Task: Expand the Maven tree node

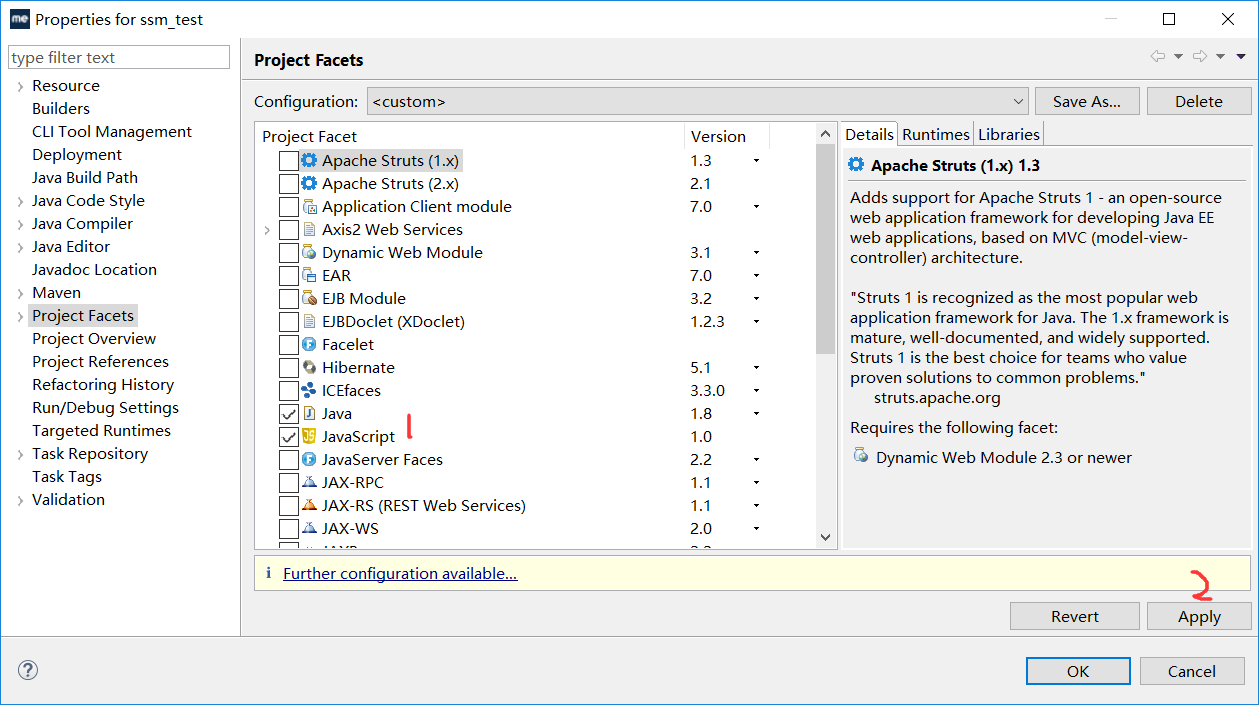Action: click(20, 293)
